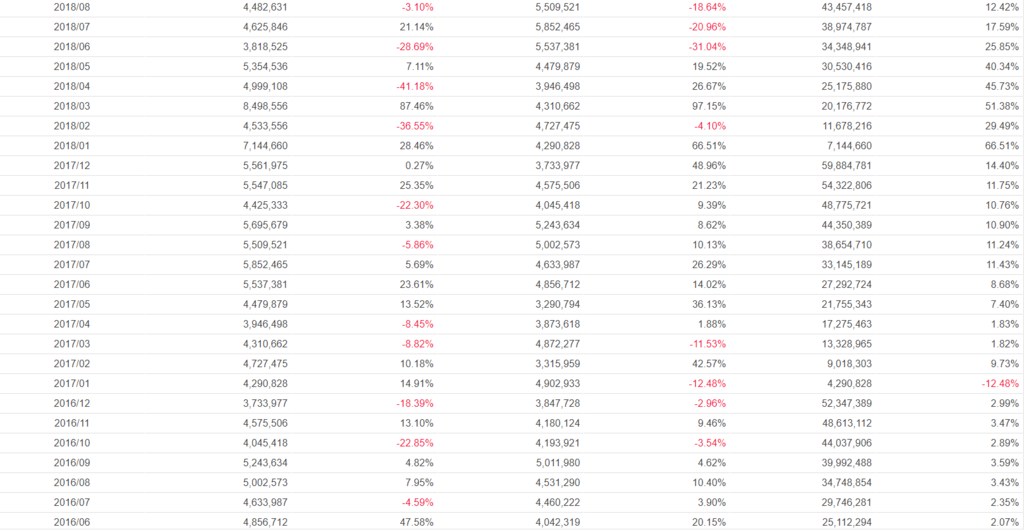The image size is (1024, 530).
Task: Click the 2017/06 date cell
Action: [71, 284]
